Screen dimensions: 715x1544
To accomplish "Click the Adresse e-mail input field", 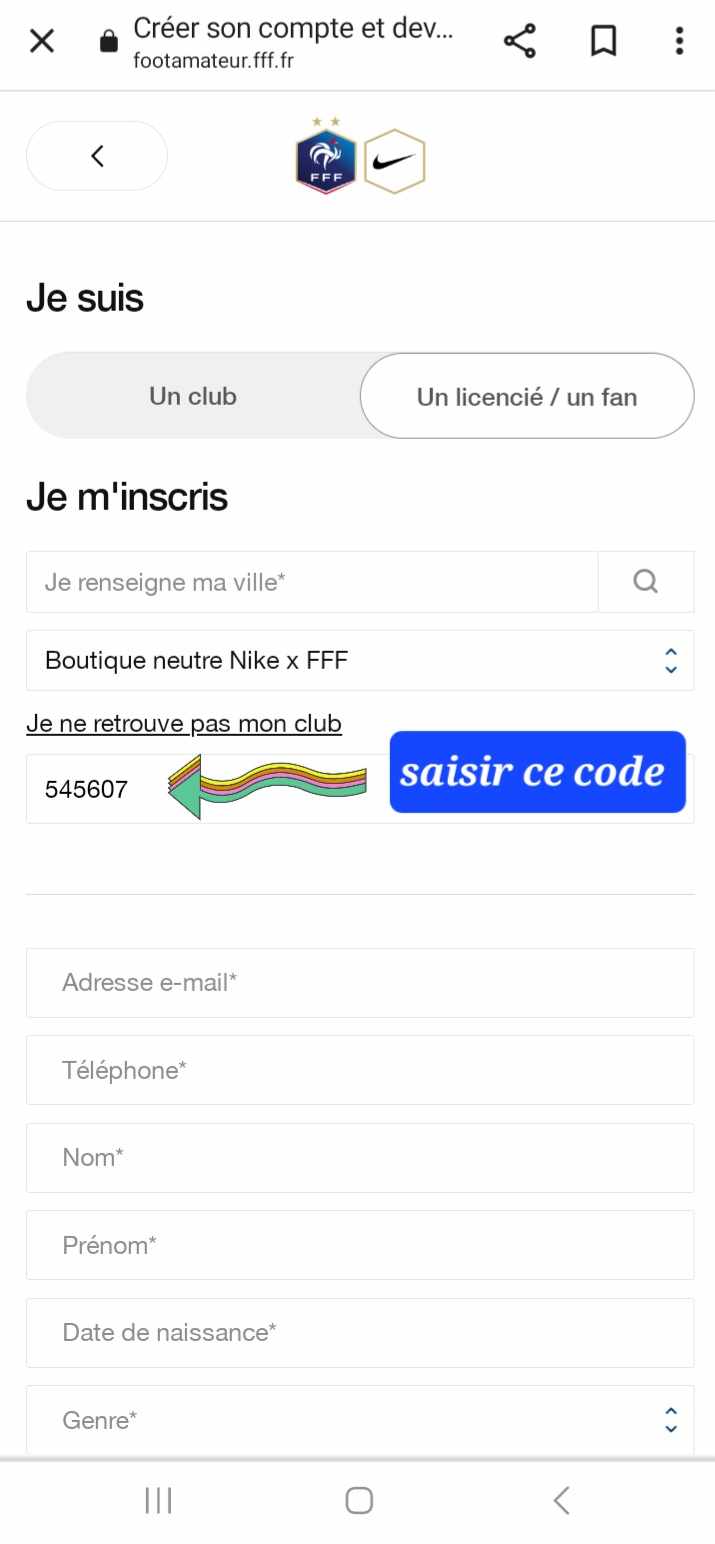I will pyautogui.click(x=360, y=983).
